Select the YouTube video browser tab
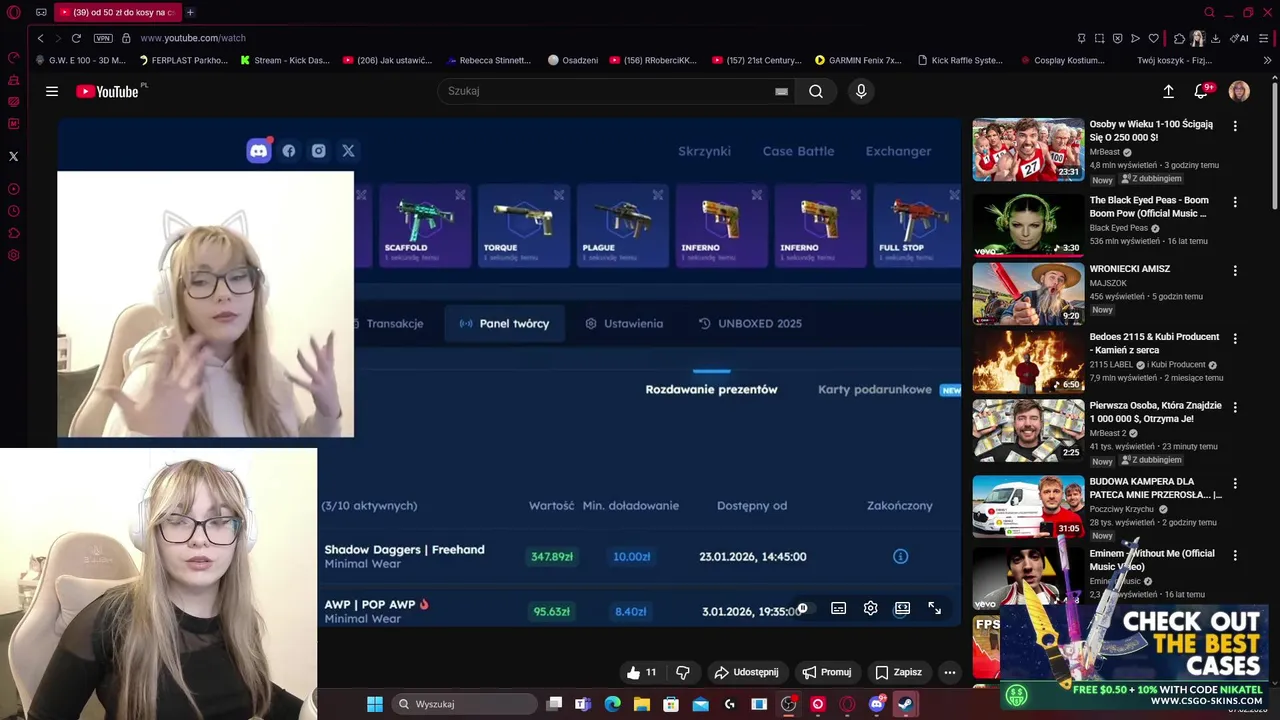1280x720 pixels. pos(118,12)
